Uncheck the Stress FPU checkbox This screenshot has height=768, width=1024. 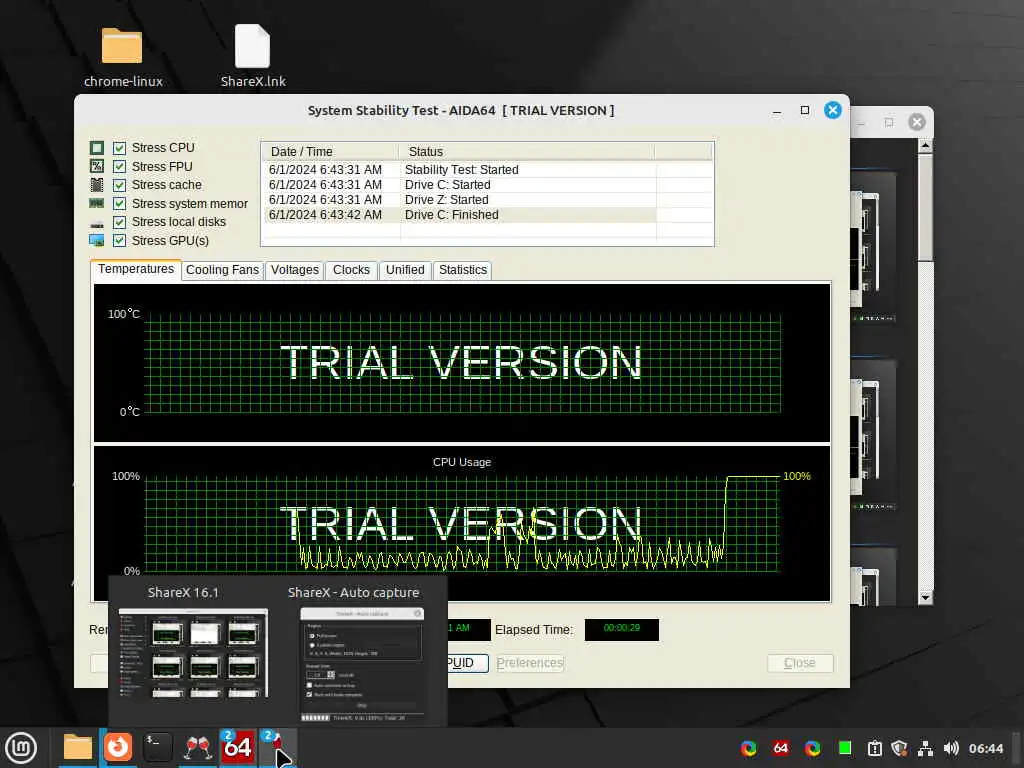click(120, 167)
